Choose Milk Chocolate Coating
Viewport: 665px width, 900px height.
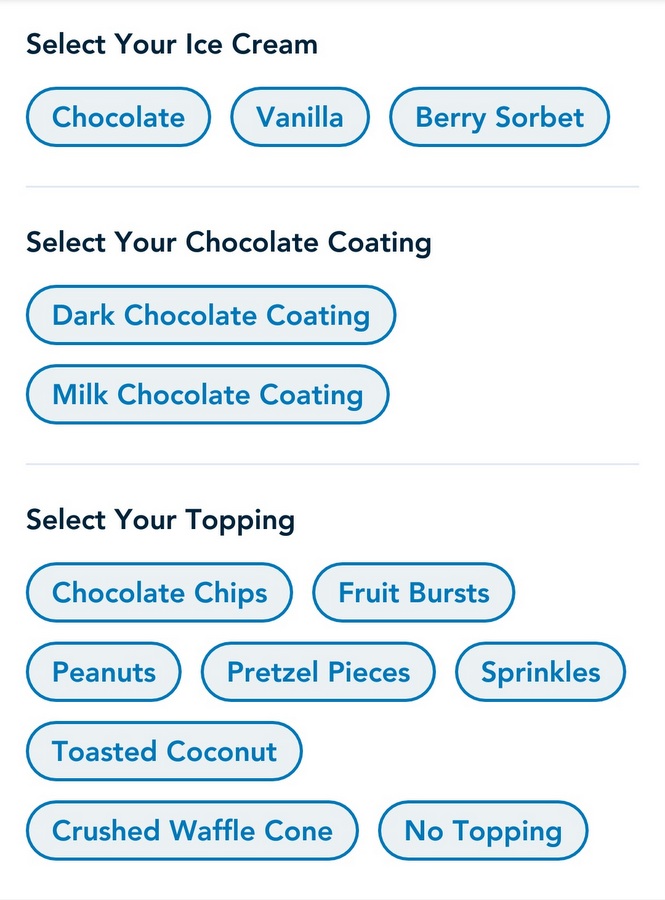point(207,394)
